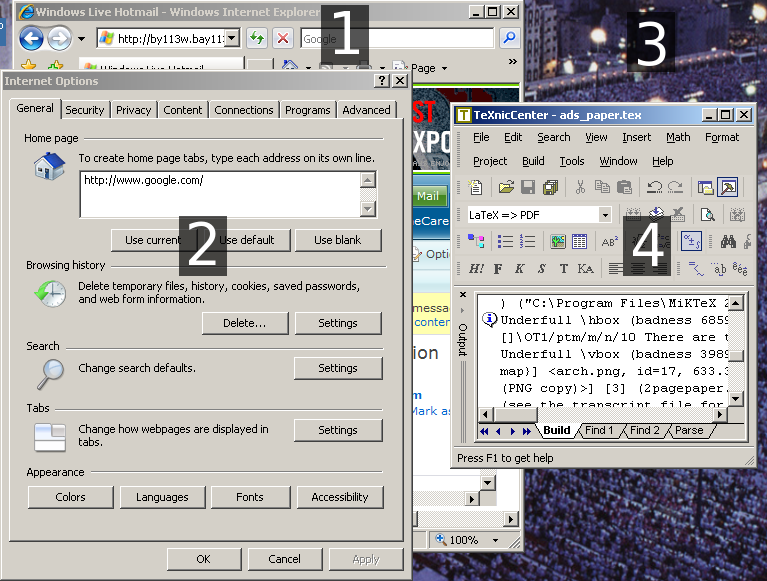Click home page address text box
767x581 pixels.
tap(221, 195)
